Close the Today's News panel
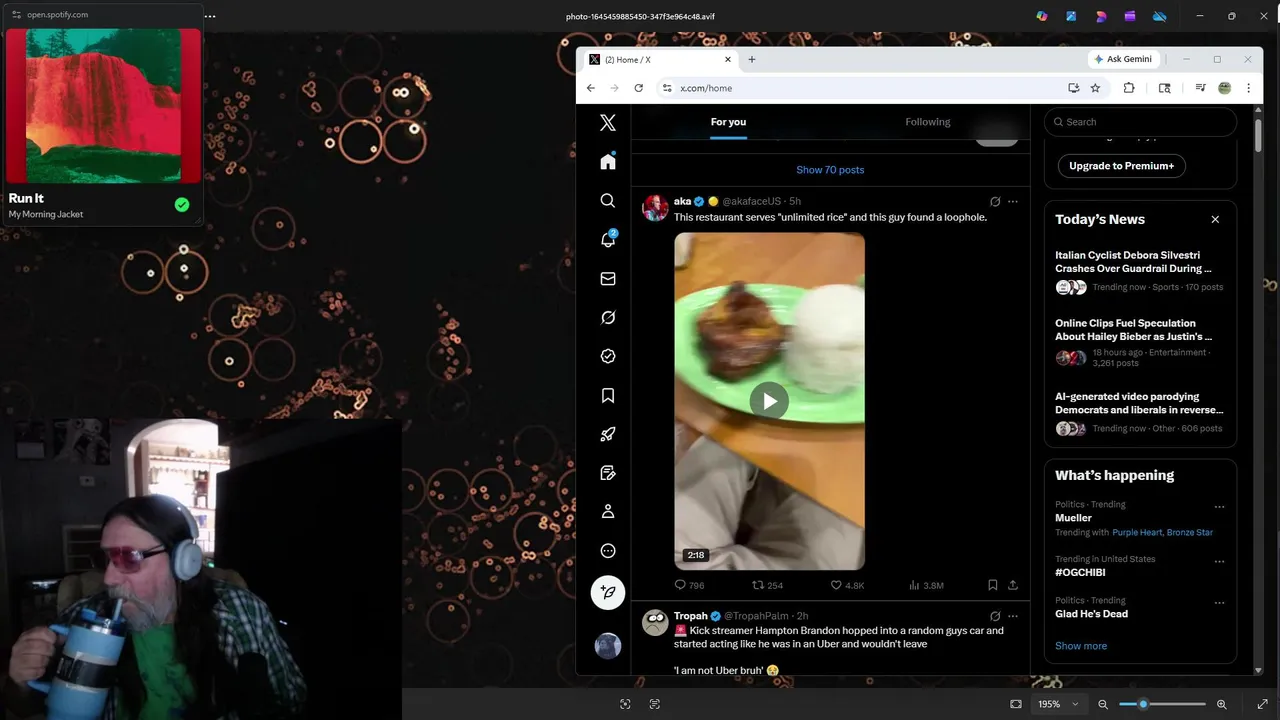 tap(1215, 220)
